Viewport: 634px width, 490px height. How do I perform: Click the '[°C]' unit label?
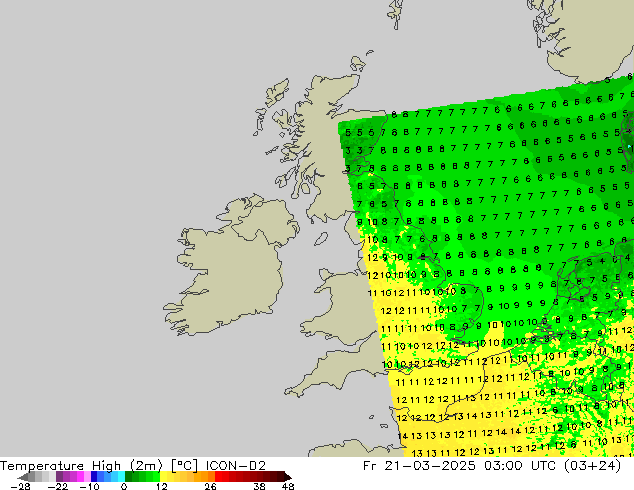184,466
